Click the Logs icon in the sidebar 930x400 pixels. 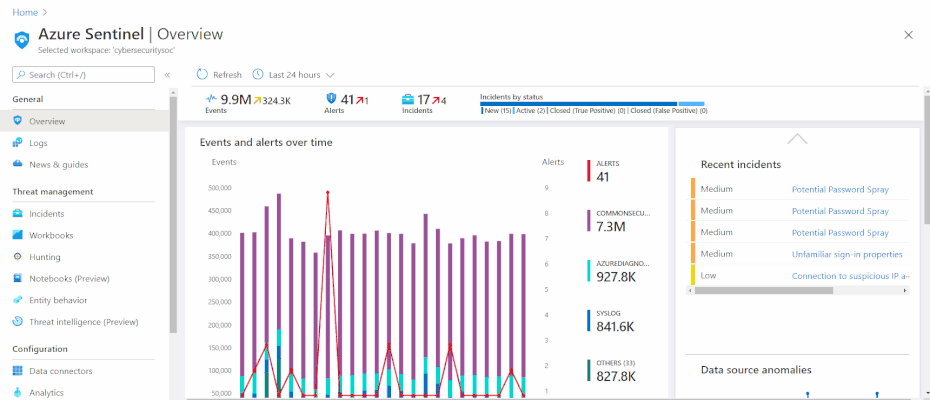[18, 143]
